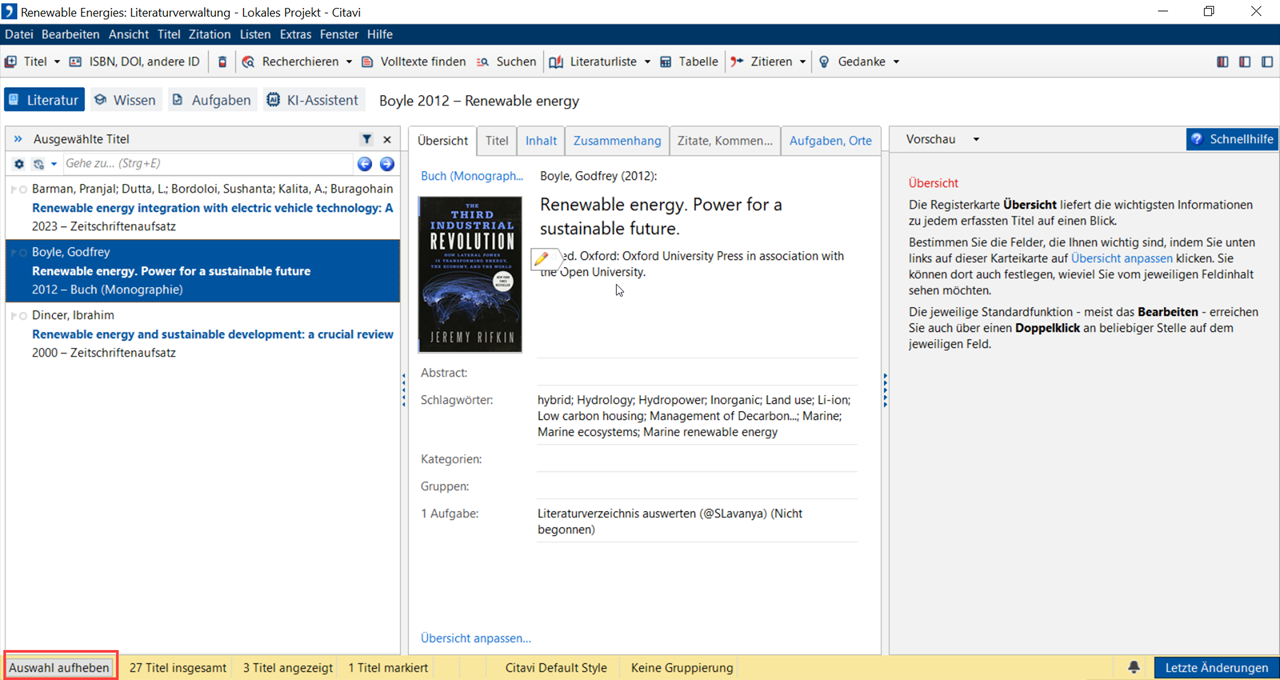Switch to the three-pane layout icon
The height and width of the screenshot is (680, 1280).
point(1222,62)
